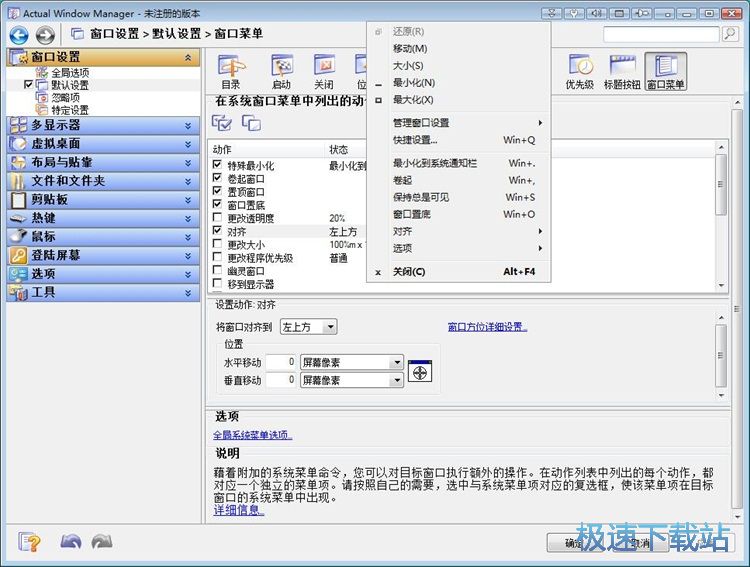Open the 窗口方位详细设置 link
This screenshot has width=750, height=567.
(487, 327)
